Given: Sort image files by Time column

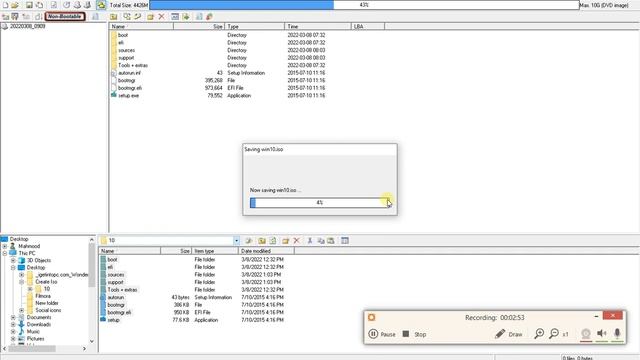Looking at the screenshot, I should point(318,26).
